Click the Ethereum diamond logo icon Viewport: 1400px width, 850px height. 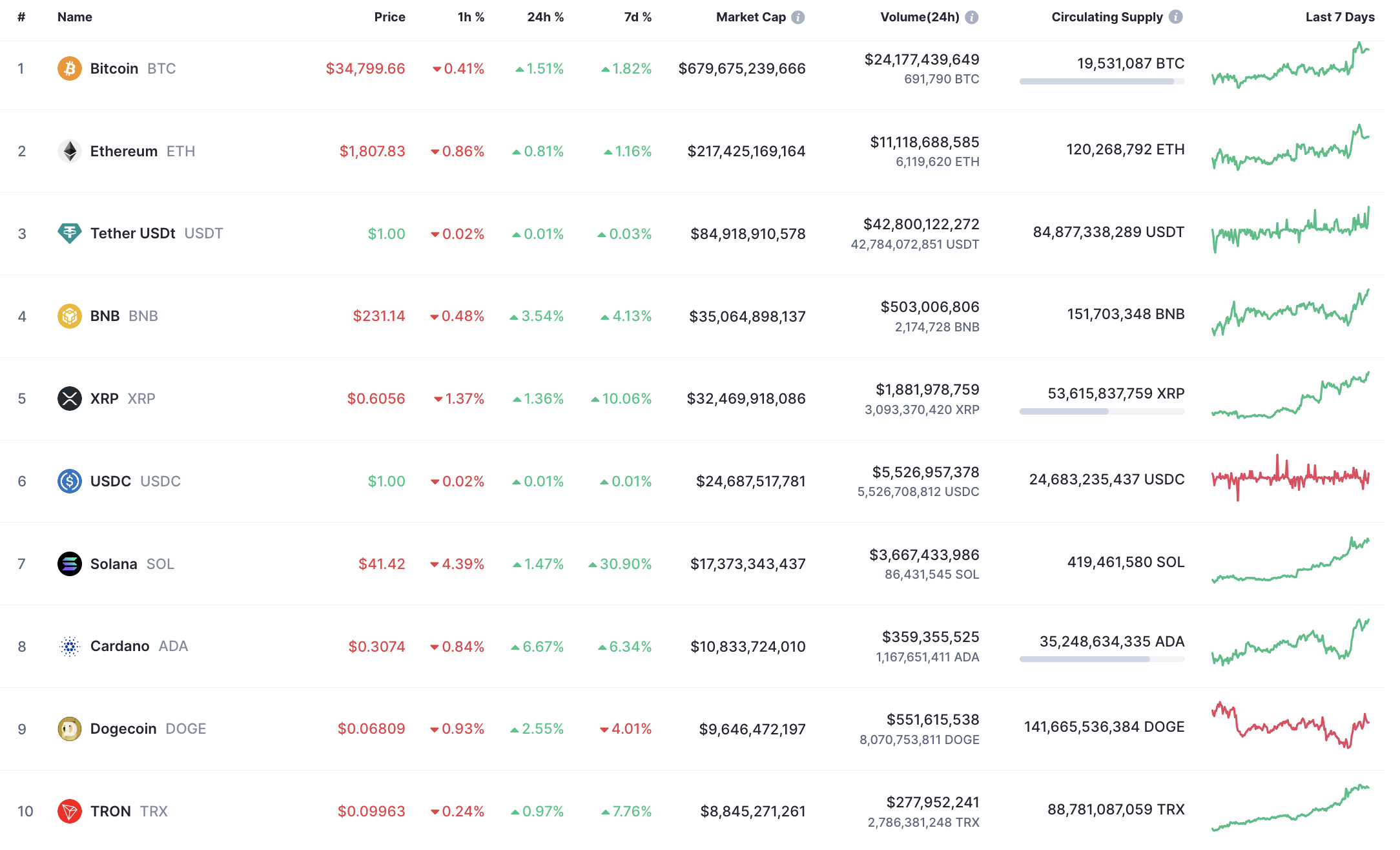[x=69, y=151]
